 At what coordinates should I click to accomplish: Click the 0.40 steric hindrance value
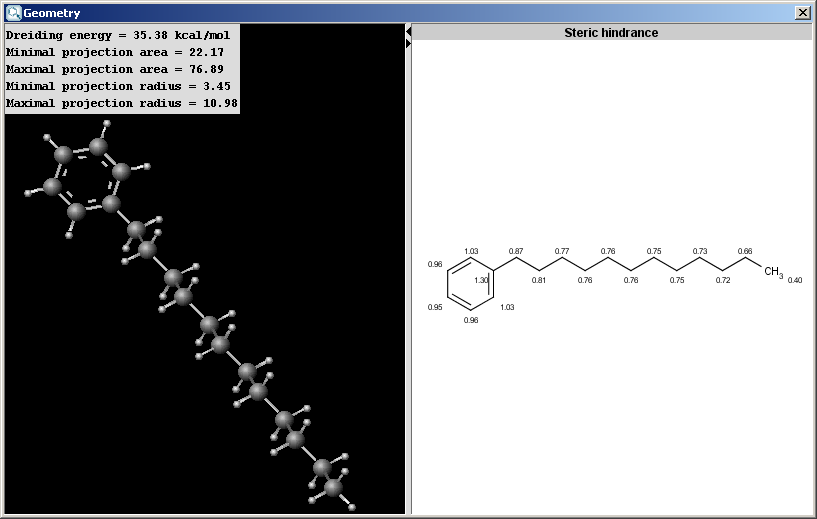tap(795, 281)
